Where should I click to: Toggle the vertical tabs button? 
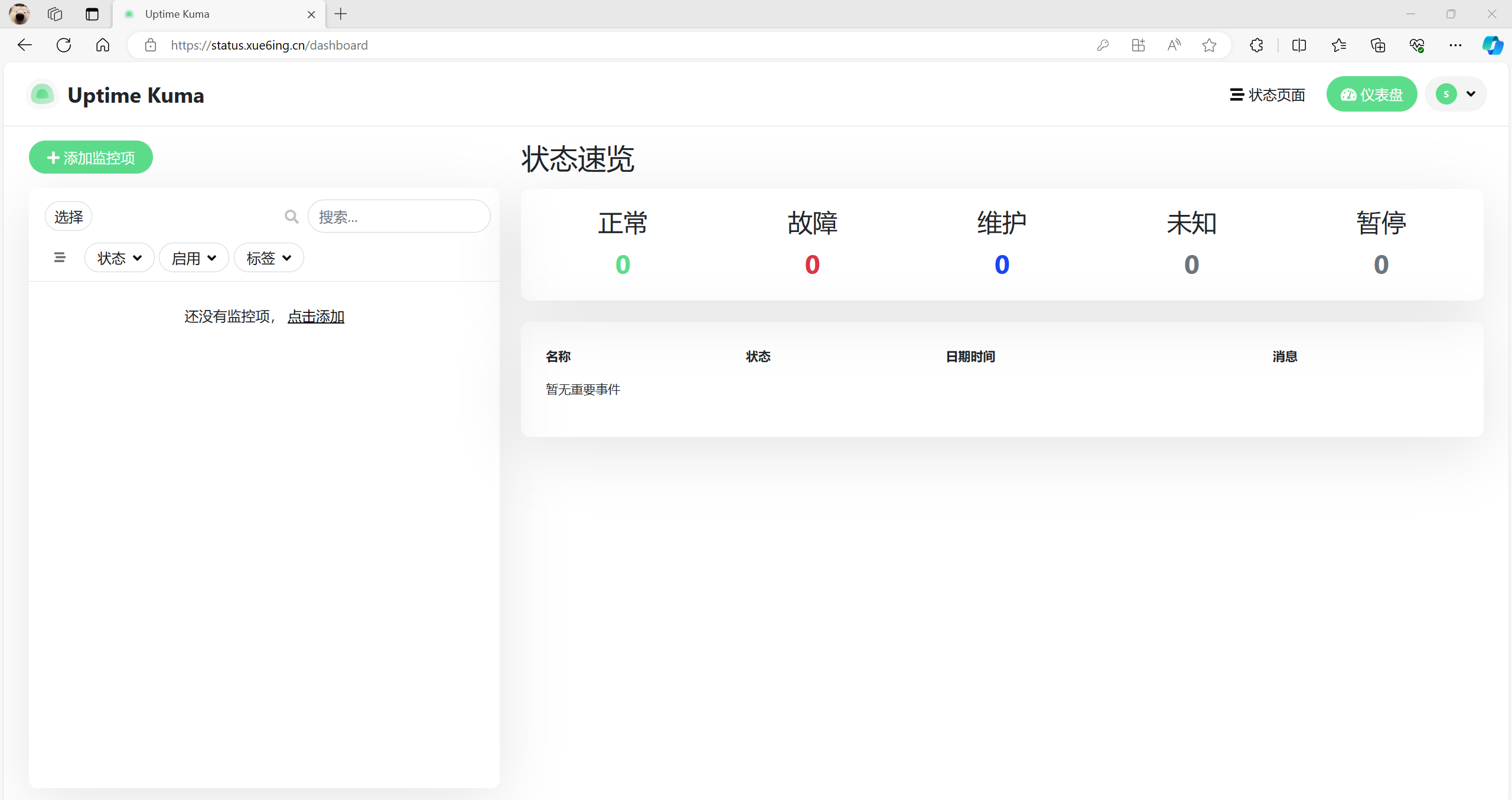92,14
